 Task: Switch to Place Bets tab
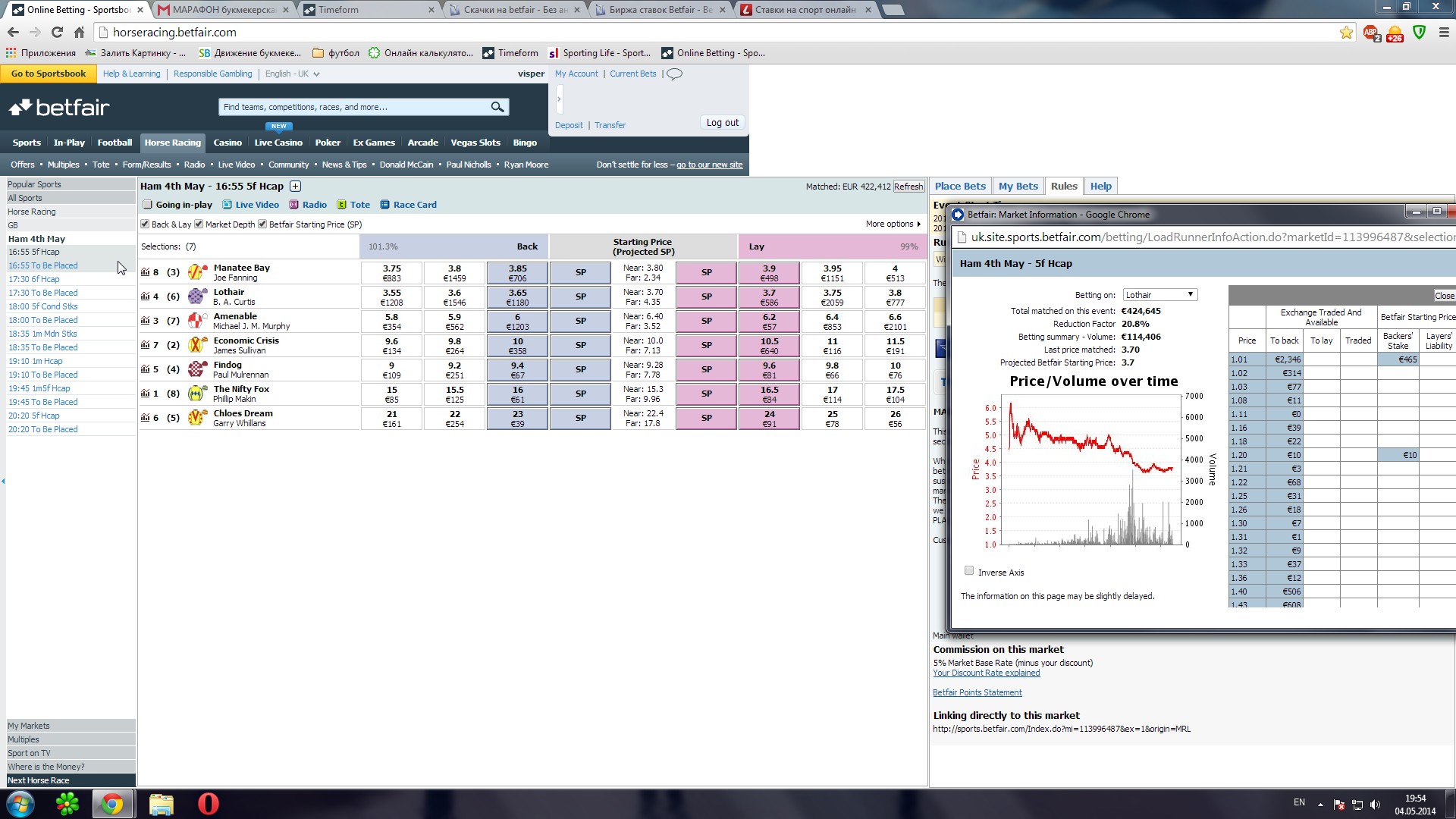coord(960,187)
